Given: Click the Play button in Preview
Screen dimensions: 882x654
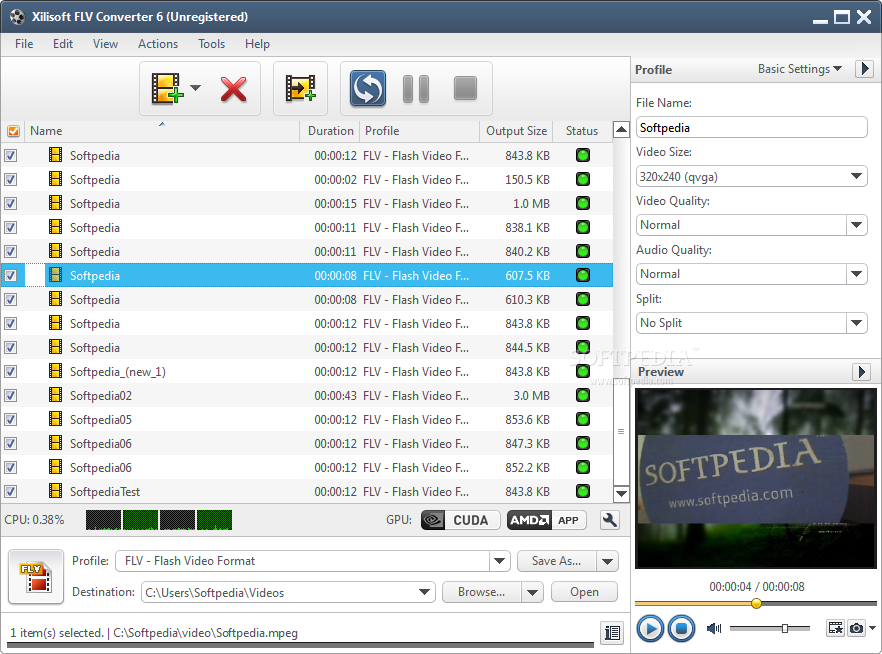Looking at the screenshot, I should point(650,628).
